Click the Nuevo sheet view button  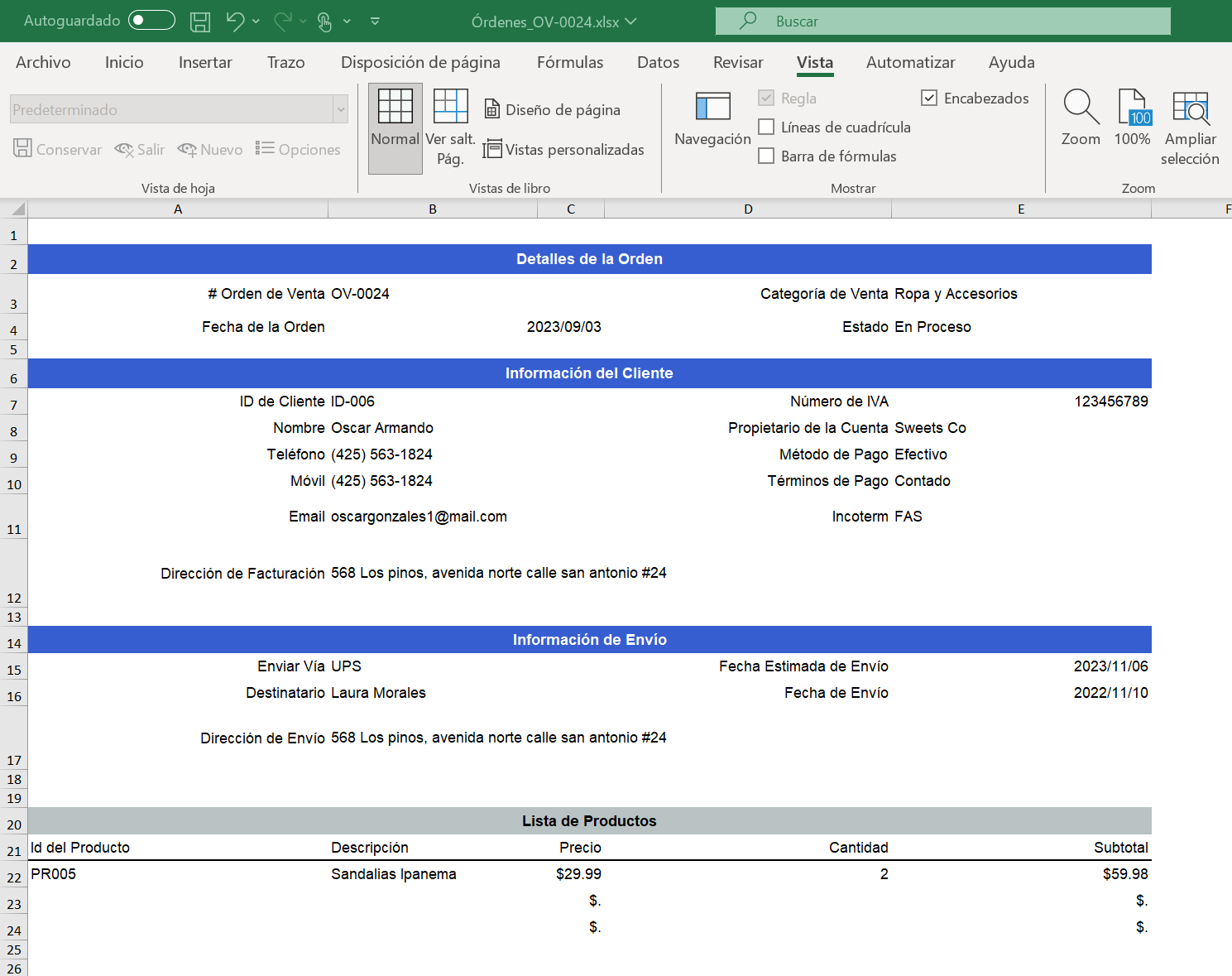point(210,149)
